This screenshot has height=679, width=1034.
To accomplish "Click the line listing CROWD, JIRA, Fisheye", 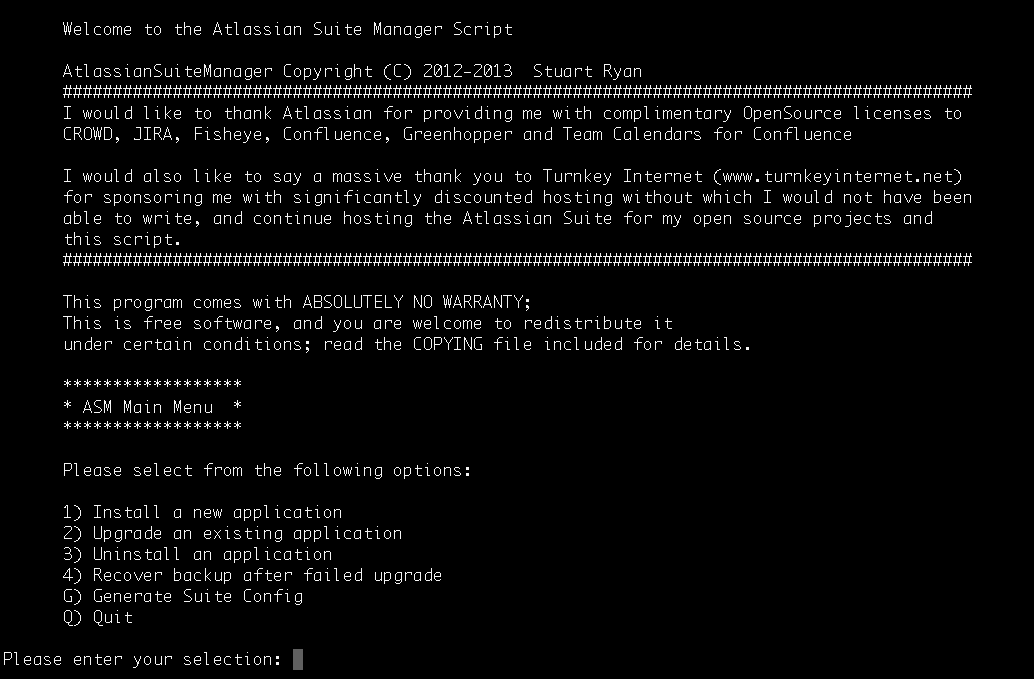I will click(x=457, y=134).
